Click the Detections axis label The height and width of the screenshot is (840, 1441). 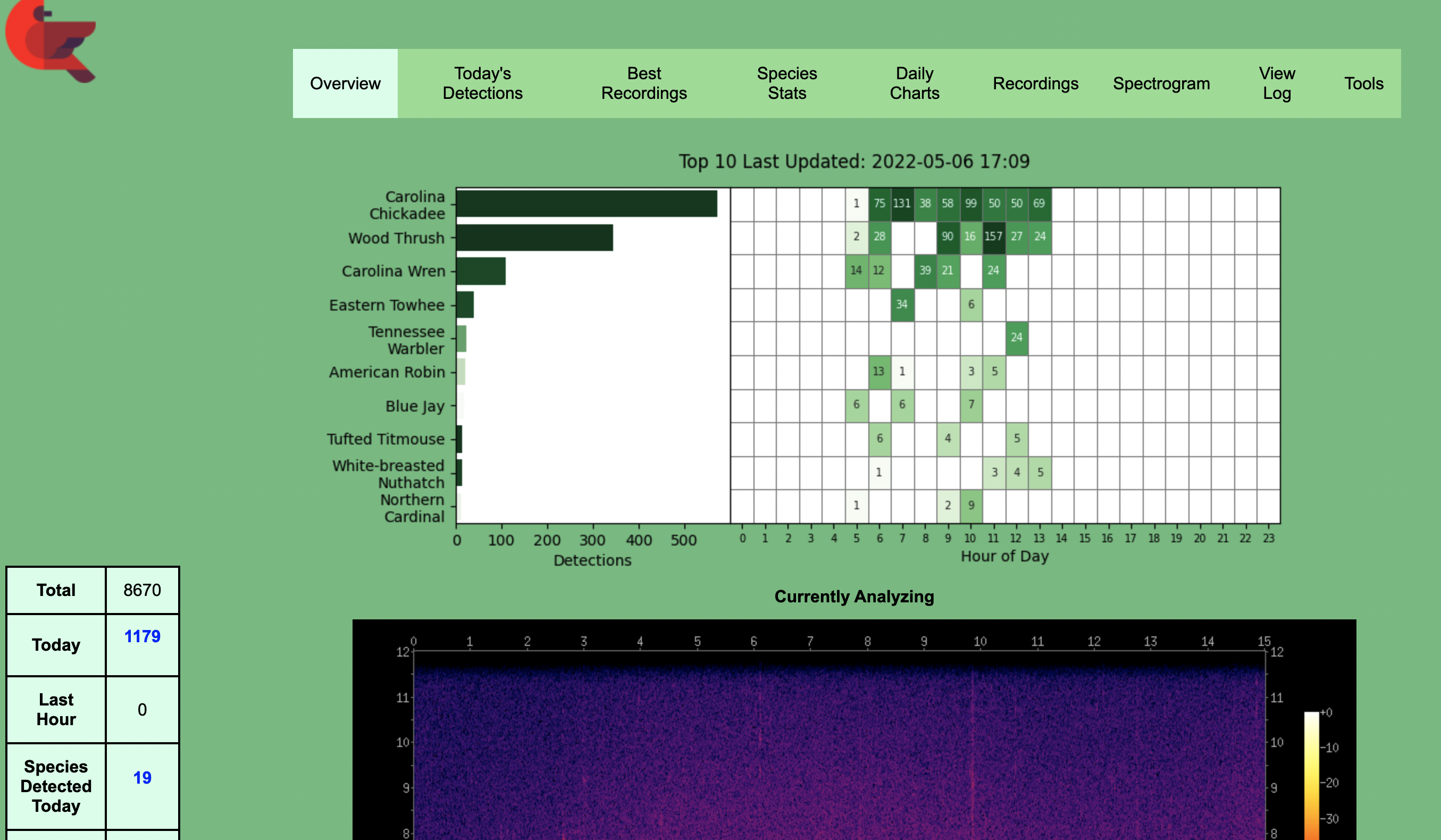(592, 560)
